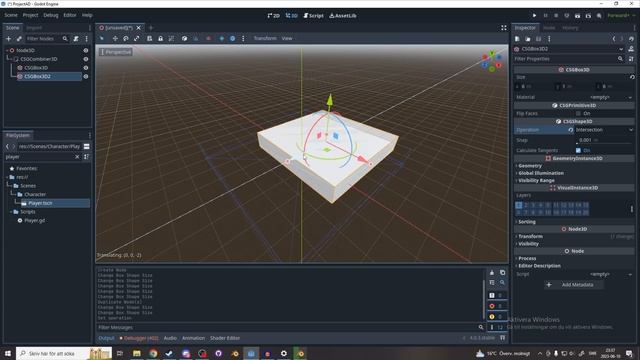
Task: Click the Attach Script icon in Scene dock
Action: point(76,39)
